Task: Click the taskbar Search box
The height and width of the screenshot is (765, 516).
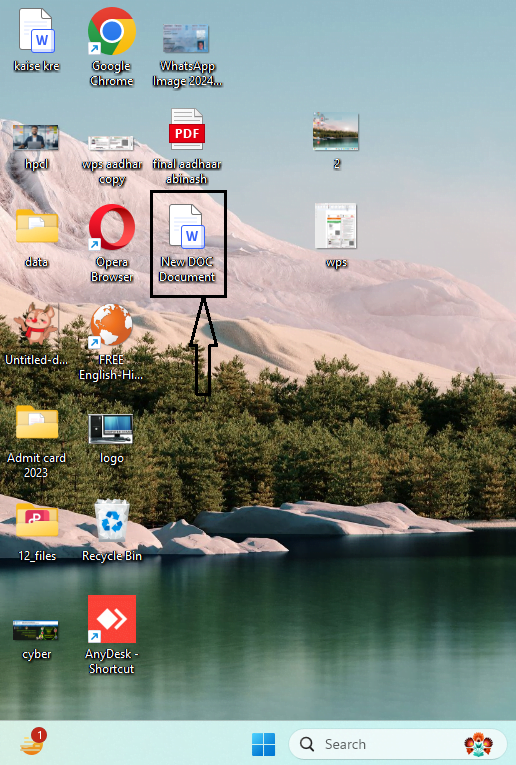Action: pos(398,745)
